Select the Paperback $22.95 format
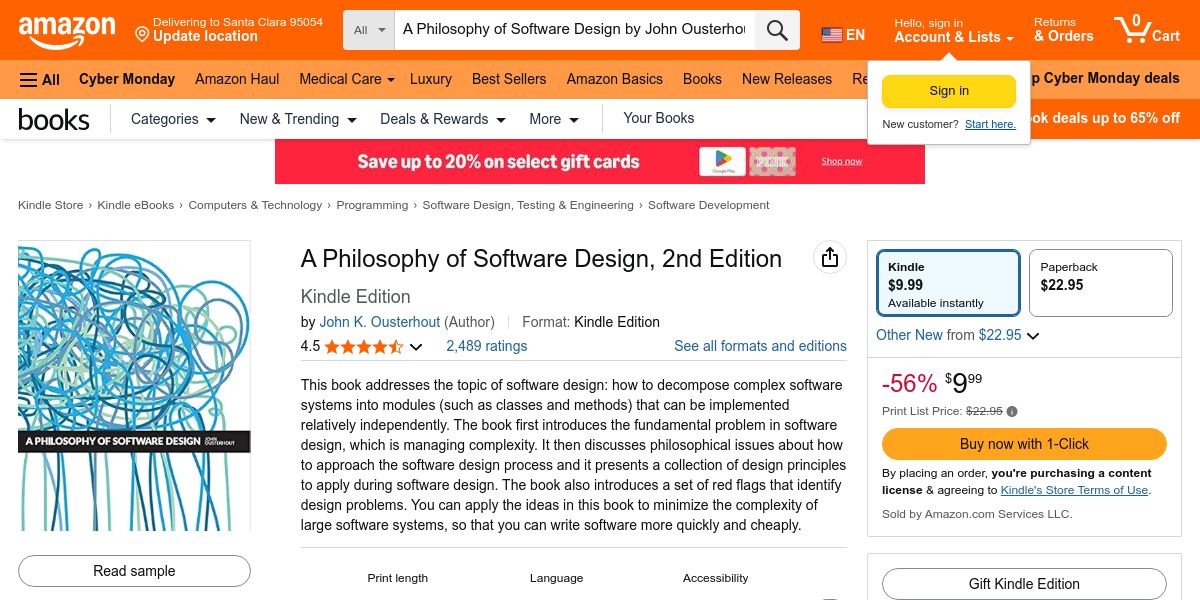This screenshot has height=600, width=1200. (1100, 283)
